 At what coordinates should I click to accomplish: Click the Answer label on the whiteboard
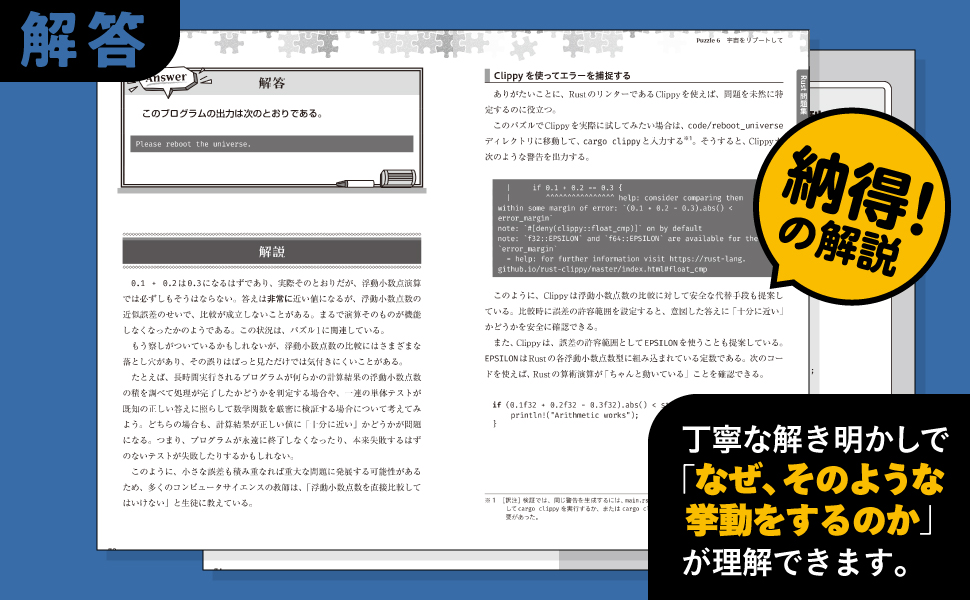[165, 78]
